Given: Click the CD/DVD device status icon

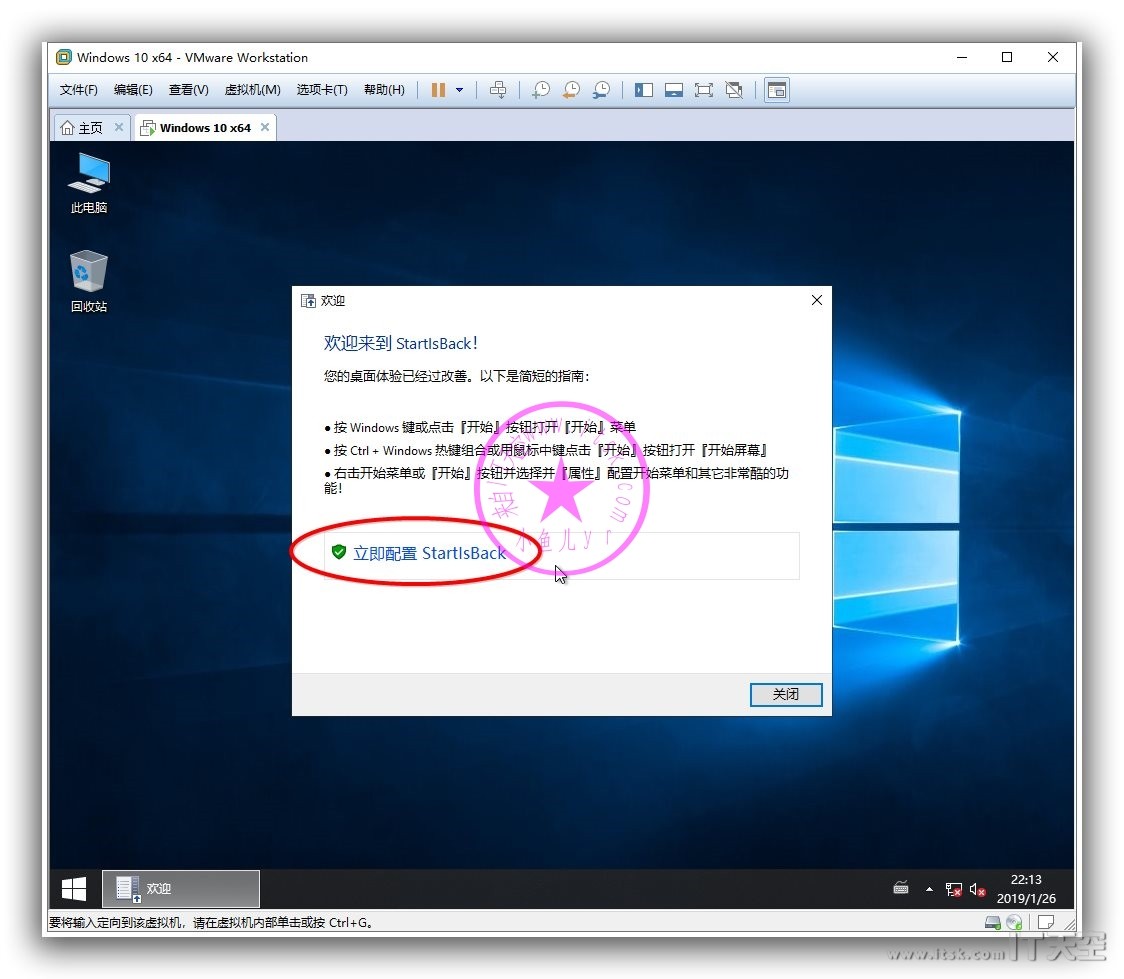Looking at the screenshot, I should [x=1014, y=922].
